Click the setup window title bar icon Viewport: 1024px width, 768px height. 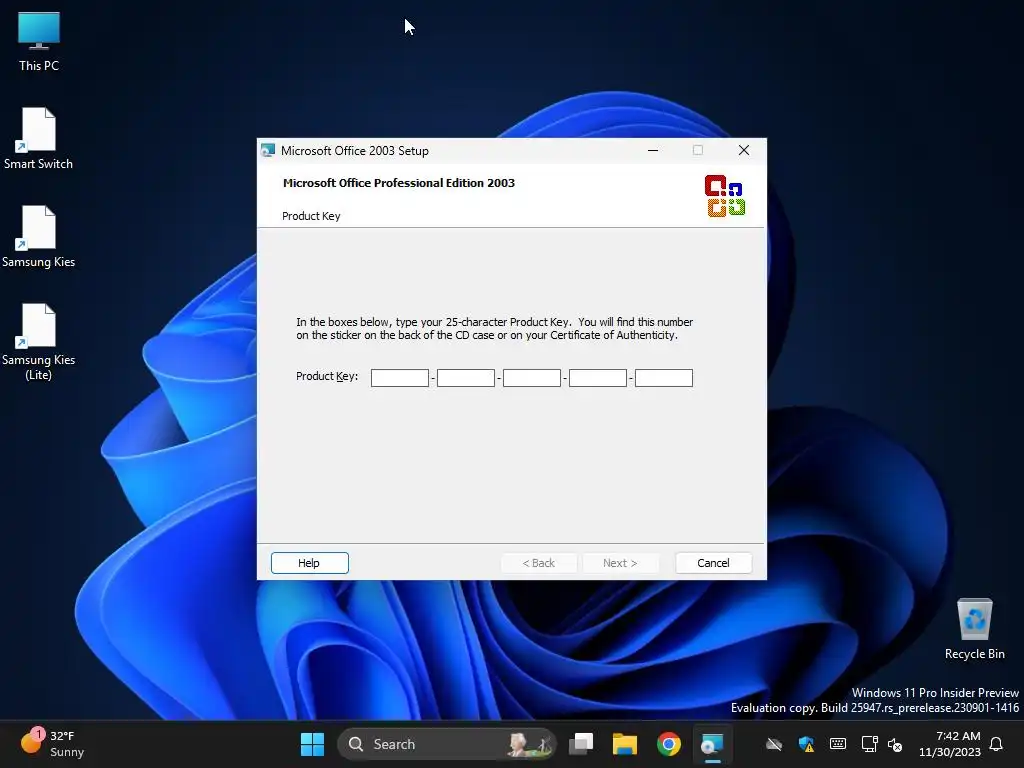point(268,150)
